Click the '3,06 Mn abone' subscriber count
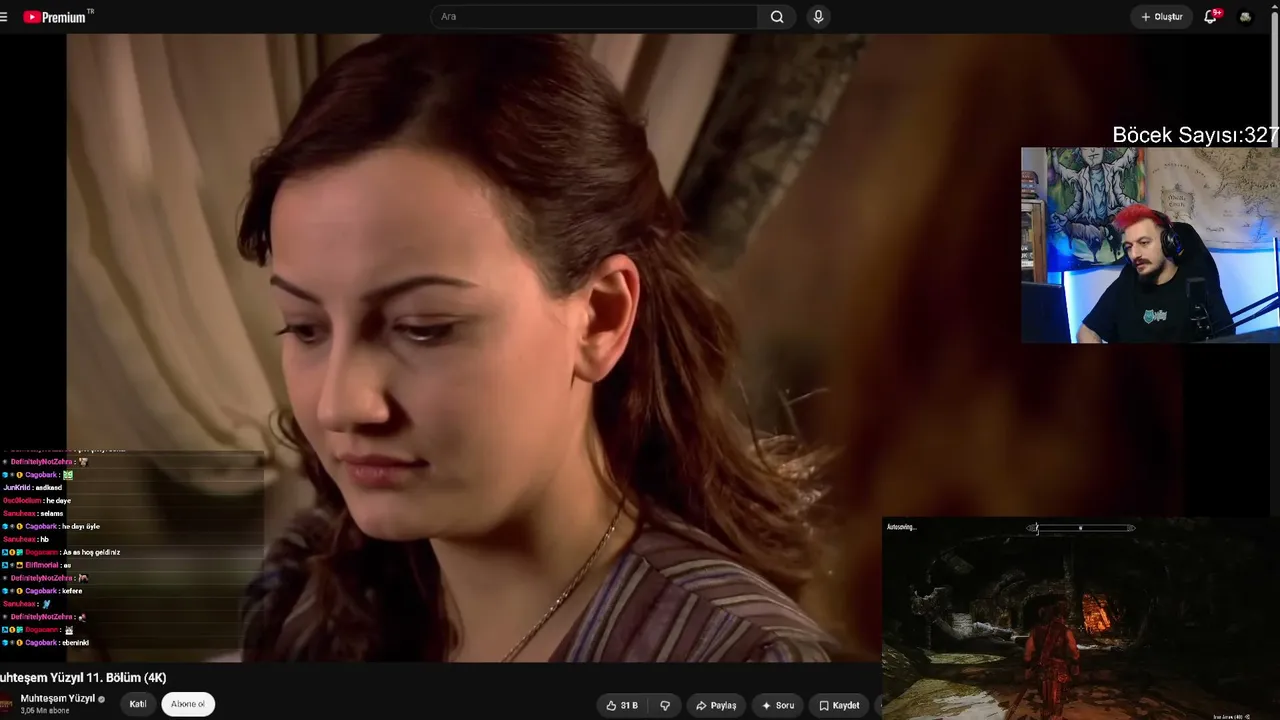 45,710
